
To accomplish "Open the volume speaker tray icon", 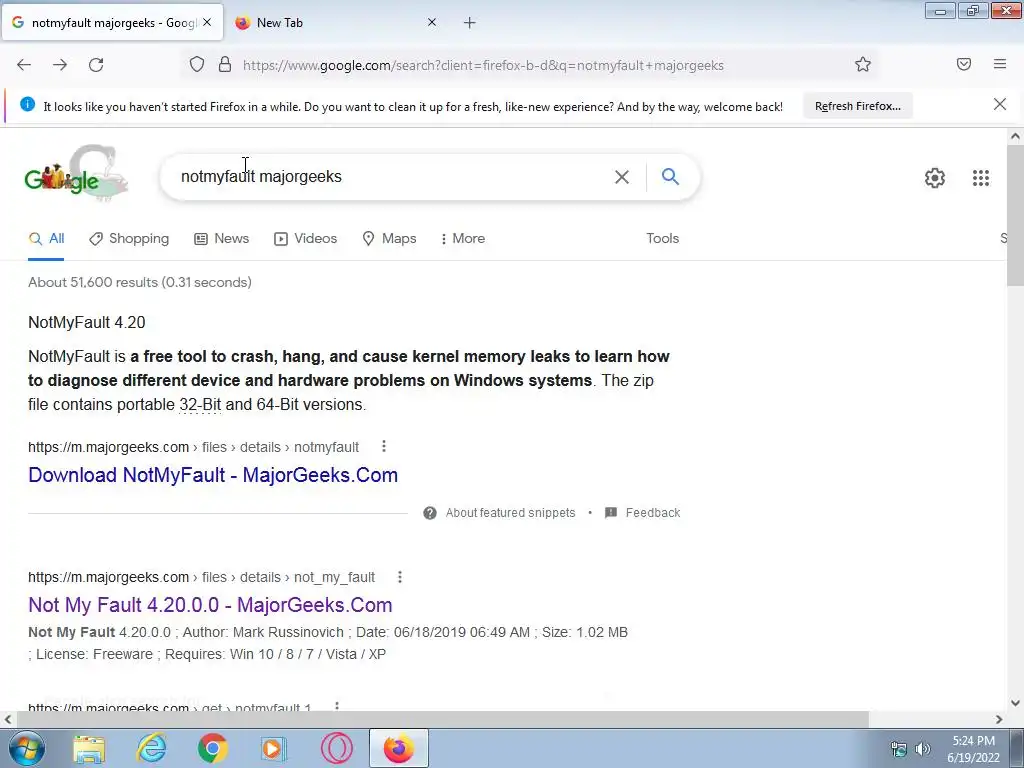I will pos(922,749).
